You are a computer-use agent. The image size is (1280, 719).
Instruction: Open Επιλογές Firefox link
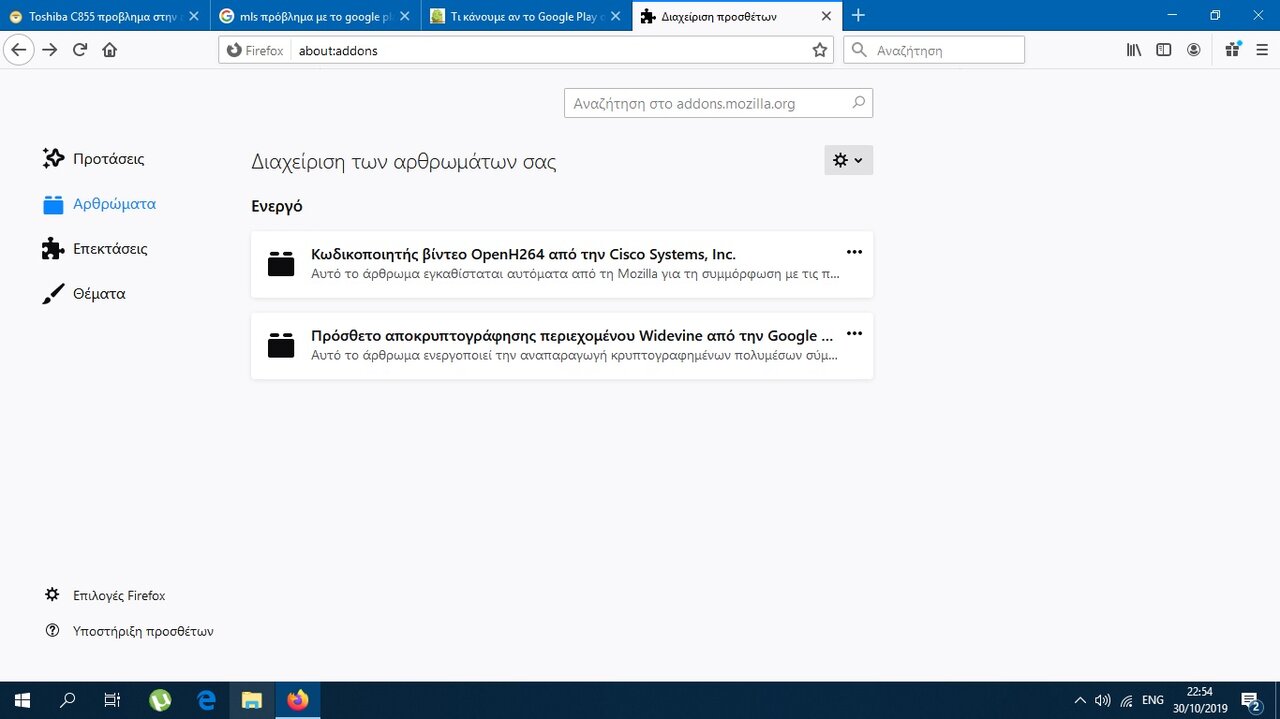coord(105,595)
